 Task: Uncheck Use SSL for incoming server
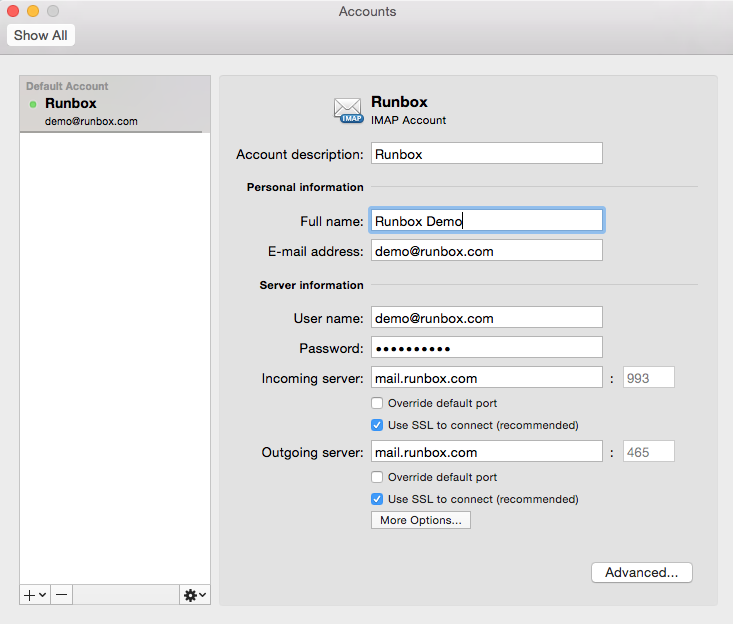click(x=377, y=425)
